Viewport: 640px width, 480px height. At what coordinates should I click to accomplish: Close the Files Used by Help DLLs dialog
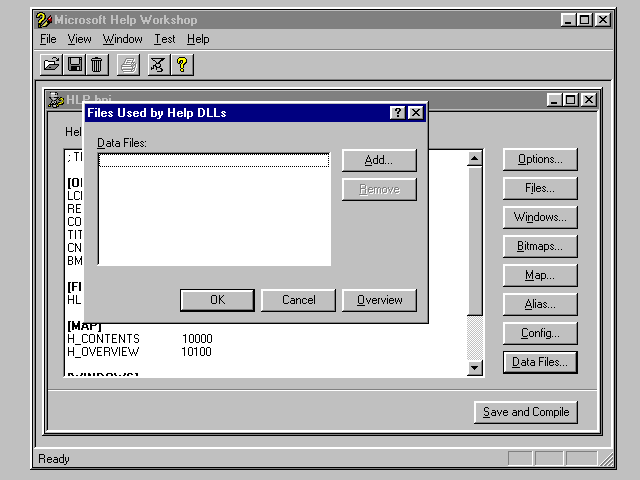(x=416, y=113)
